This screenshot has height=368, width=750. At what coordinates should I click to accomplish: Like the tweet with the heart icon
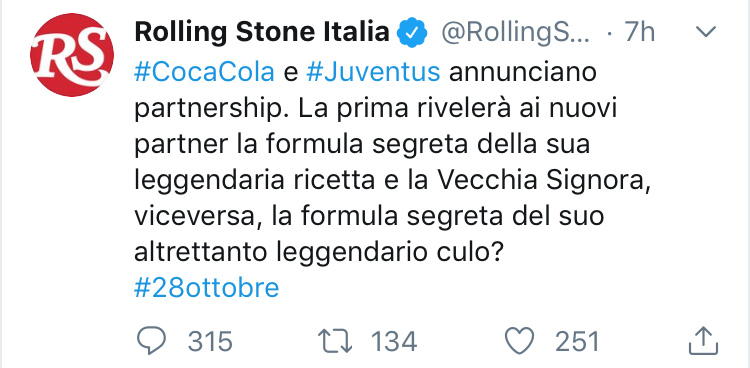pyautogui.click(x=520, y=342)
